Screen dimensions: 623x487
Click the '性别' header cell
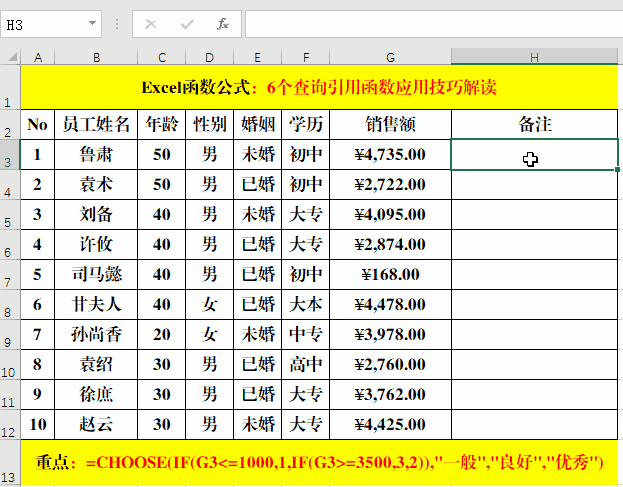tap(210, 125)
